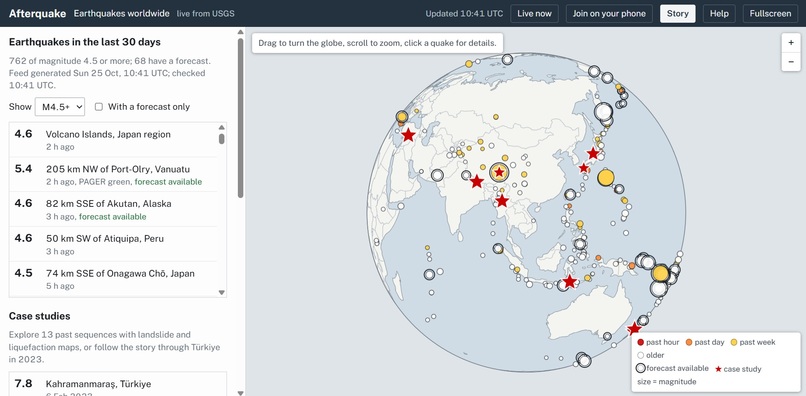Click the case study star over Myanmar
Screen dimensions: 806x396
tap(502, 201)
